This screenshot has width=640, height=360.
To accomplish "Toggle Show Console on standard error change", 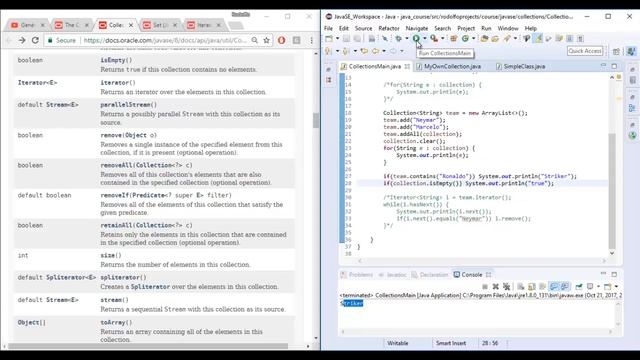I will coord(565,287).
